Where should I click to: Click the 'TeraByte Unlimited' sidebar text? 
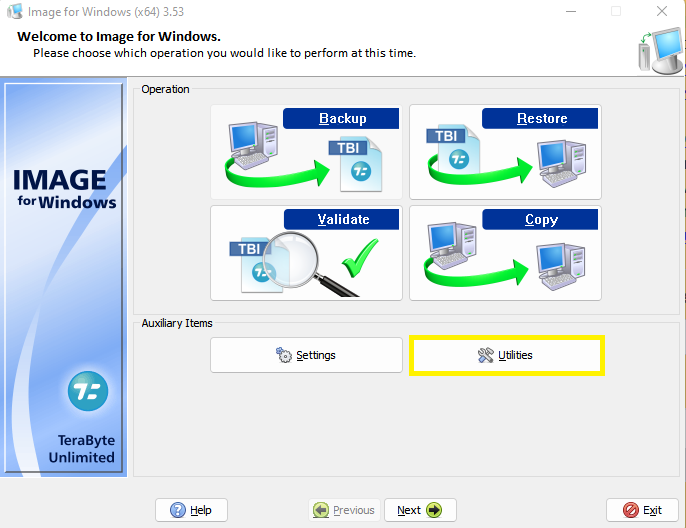coord(82,449)
